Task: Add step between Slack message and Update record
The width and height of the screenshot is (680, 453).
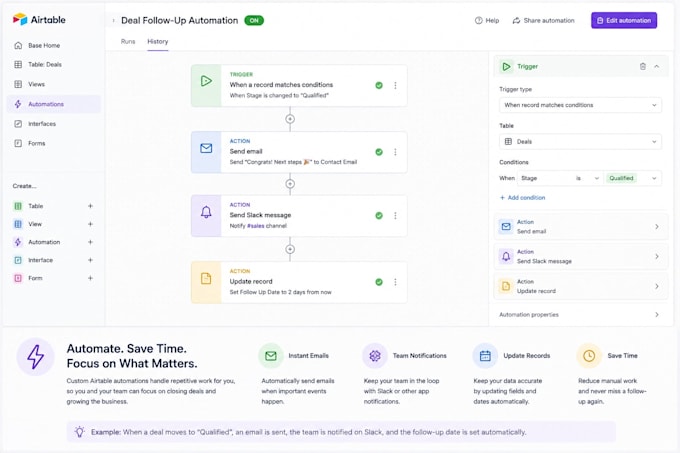Action: click(x=290, y=249)
